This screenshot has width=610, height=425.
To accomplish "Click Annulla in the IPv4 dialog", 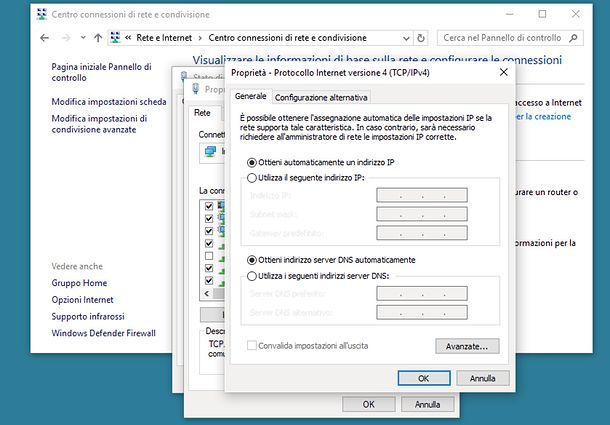I will click(x=482, y=378).
